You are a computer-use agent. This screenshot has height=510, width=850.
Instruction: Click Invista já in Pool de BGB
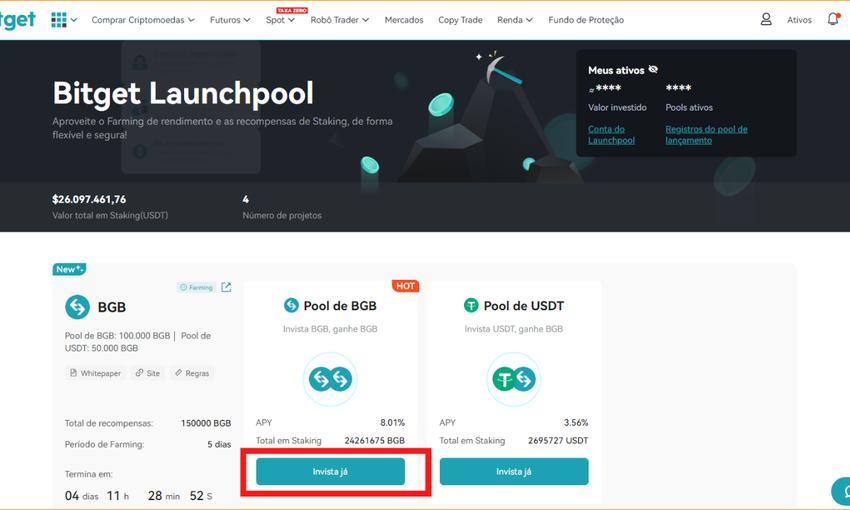coord(330,472)
